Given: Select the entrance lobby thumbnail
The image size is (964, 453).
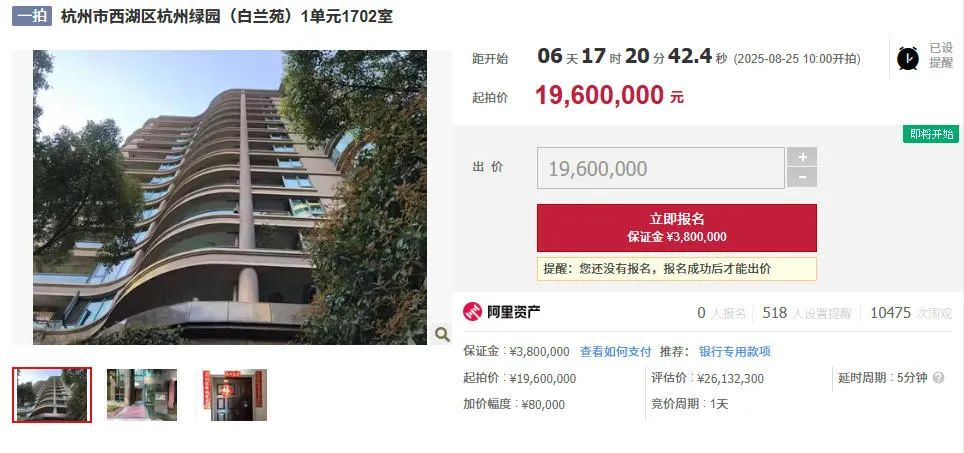Looking at the screenshot, I should point(142,395).
